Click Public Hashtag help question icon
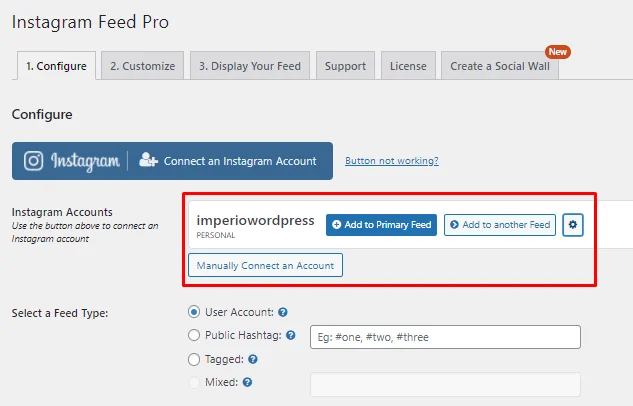Image resolution: width=633 pixels, height=406 pixels. click(x=291, y=335)
